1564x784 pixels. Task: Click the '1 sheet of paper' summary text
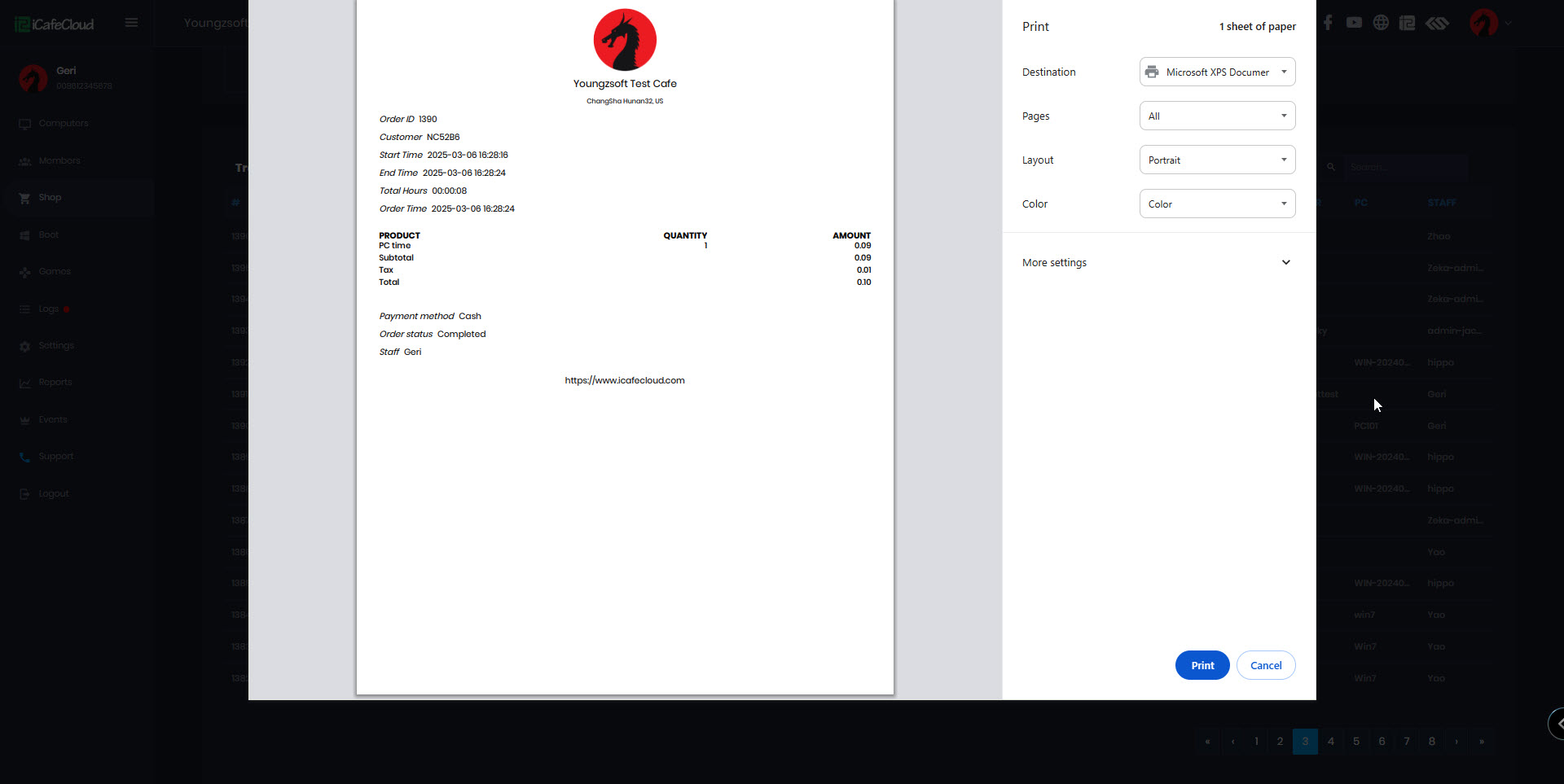(x=1257, y=27)
